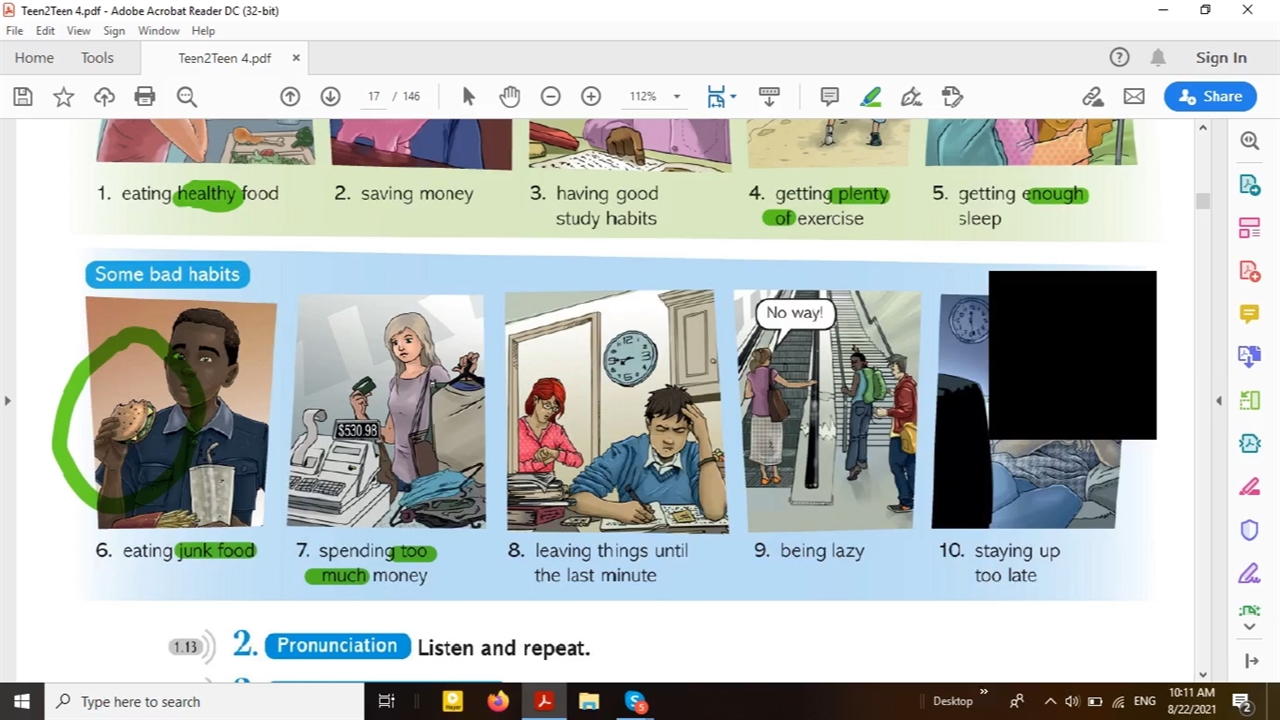
Task: Zoom in with the plus icon
Action: (x=591, y=97)
